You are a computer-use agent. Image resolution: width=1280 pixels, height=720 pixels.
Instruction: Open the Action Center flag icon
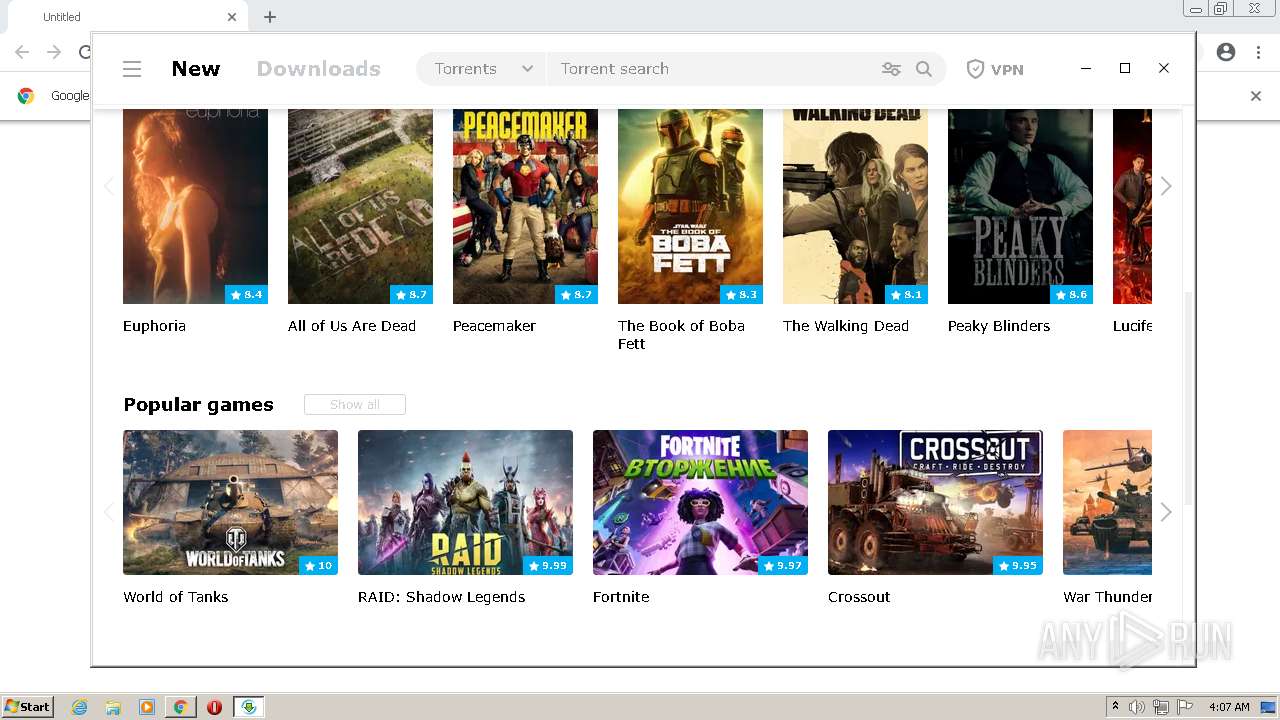pos(1185,707)
